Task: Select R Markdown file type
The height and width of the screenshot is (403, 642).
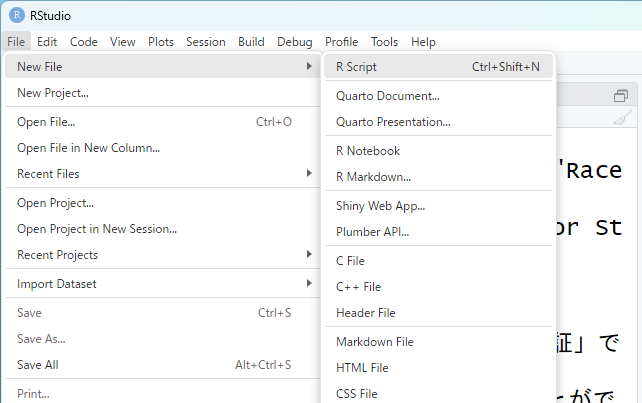Action: [x=373, y=177]
